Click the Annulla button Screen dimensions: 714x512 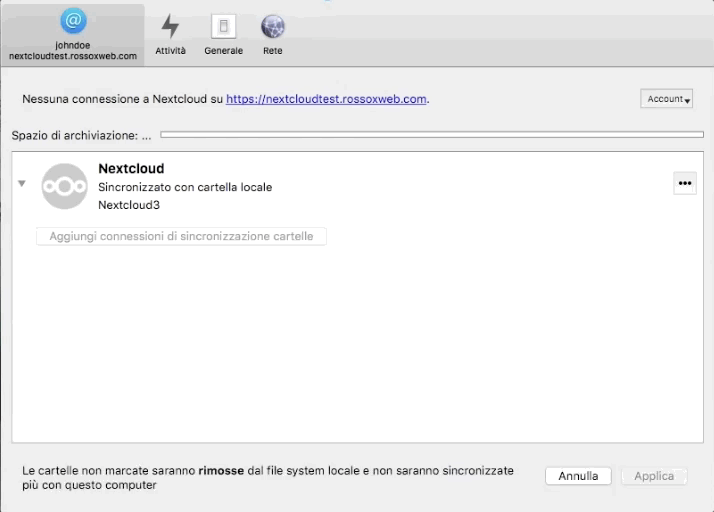click(578, 476)
